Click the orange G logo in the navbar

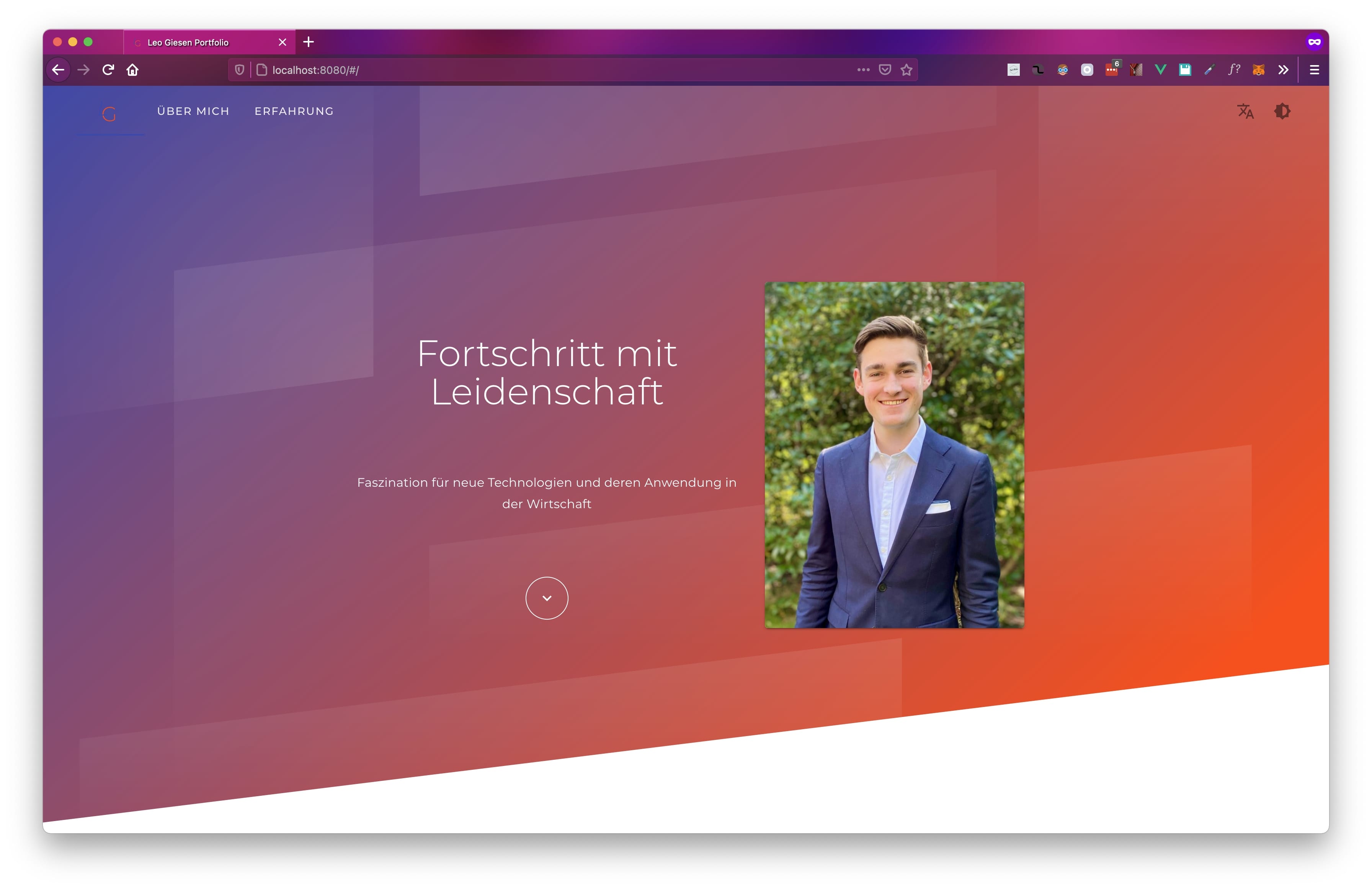coord(109,114)
